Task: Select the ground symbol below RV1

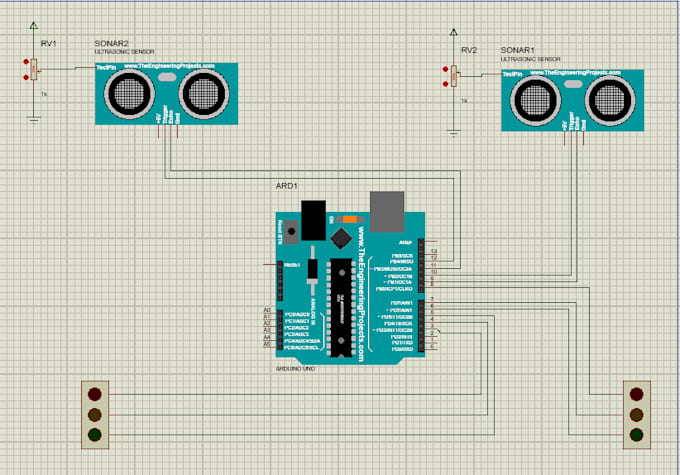Action: click(33, 120)
